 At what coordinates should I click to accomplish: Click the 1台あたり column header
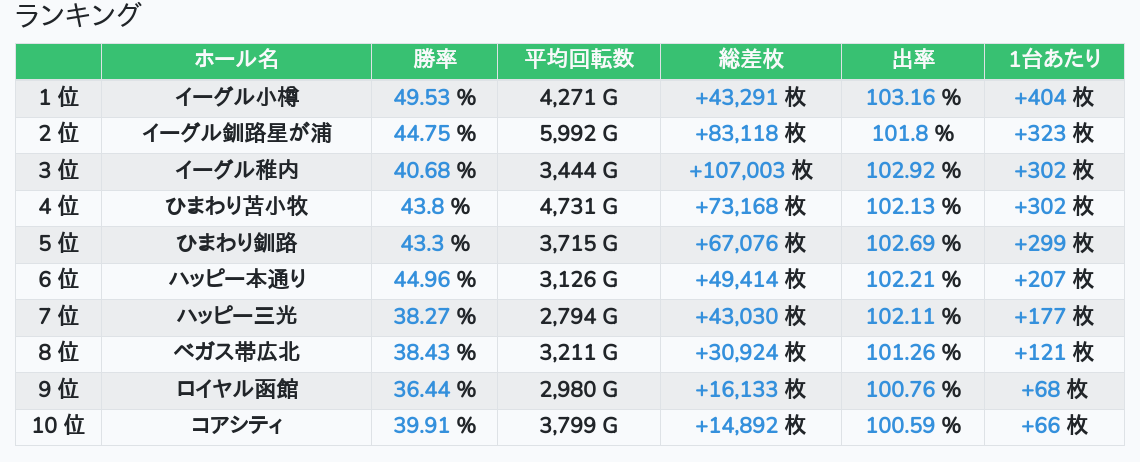tap(1054, 60)
